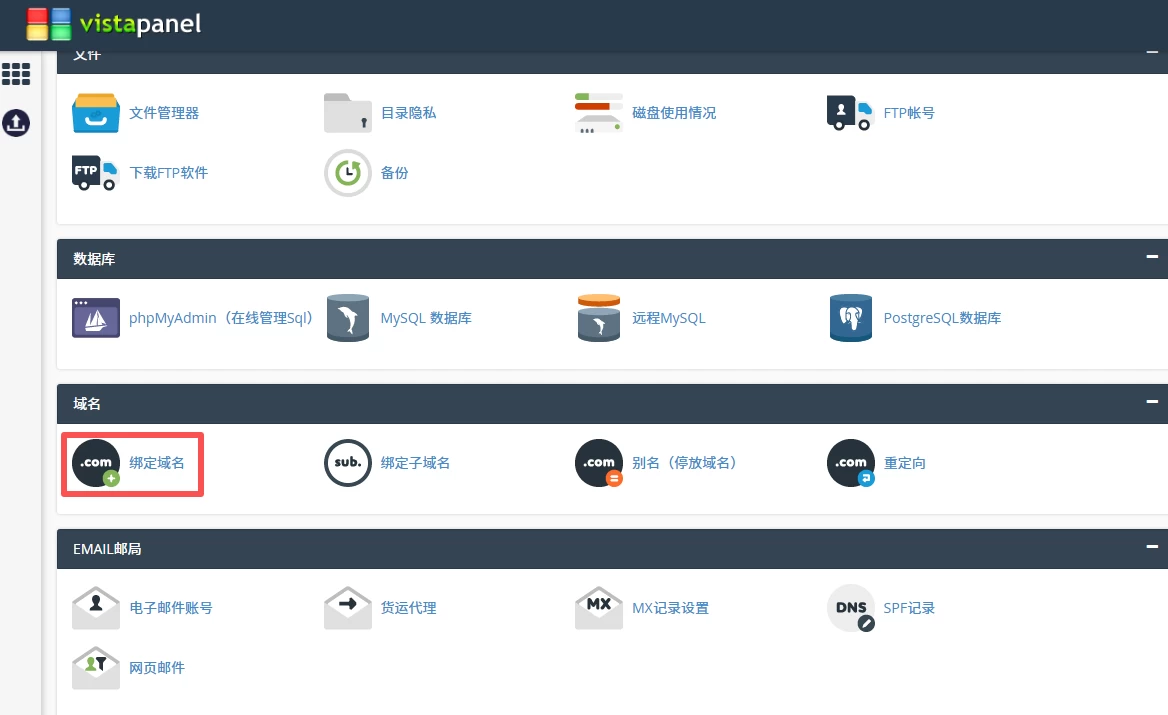Collapse the 数据库 section
Viewport: 1168px width, 715px height.
pos(1152,258)
